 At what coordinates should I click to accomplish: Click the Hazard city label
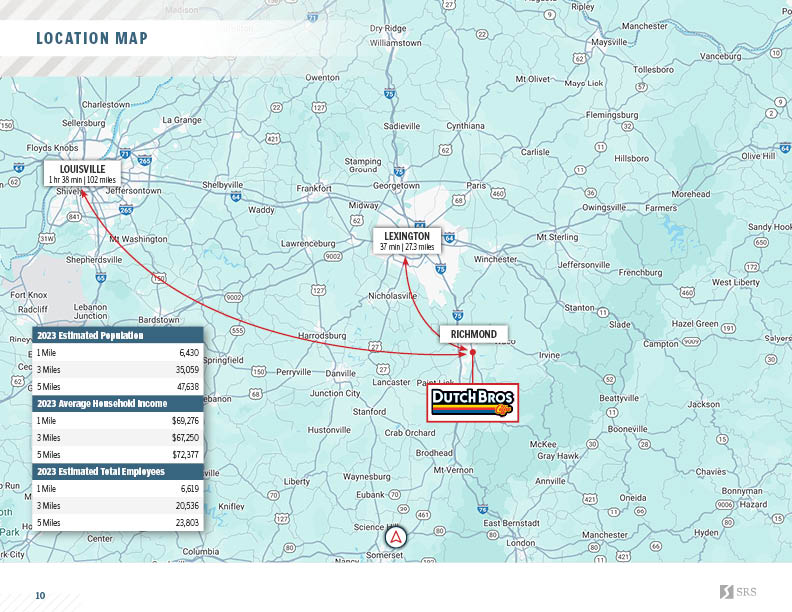pos(753,504)
